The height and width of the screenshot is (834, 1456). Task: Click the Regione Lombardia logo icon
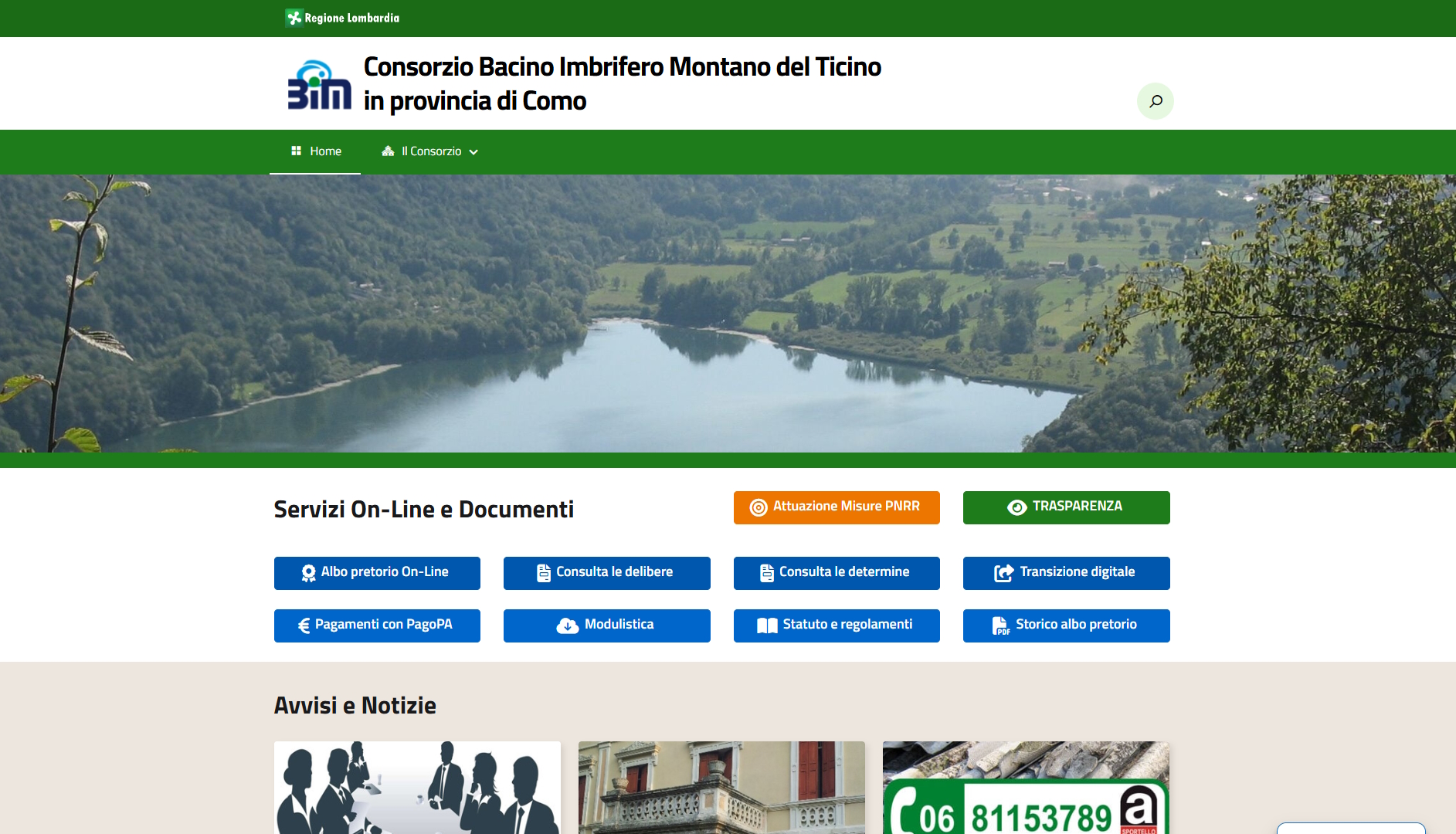point(294,18)
